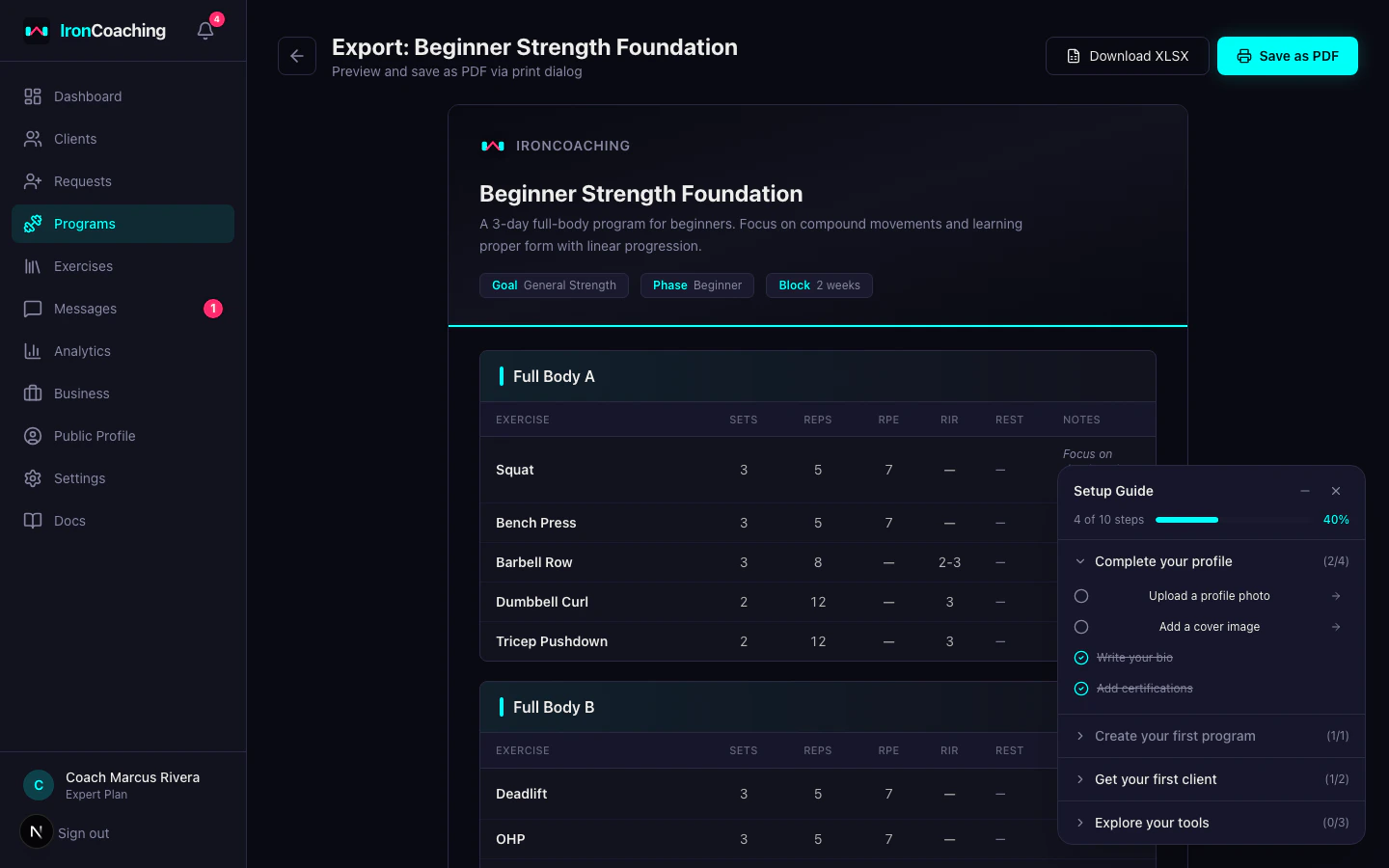The width and height of the screenshot is (1389, 868).
Task: Open the Settings page
Action: (x=123, y=478)
